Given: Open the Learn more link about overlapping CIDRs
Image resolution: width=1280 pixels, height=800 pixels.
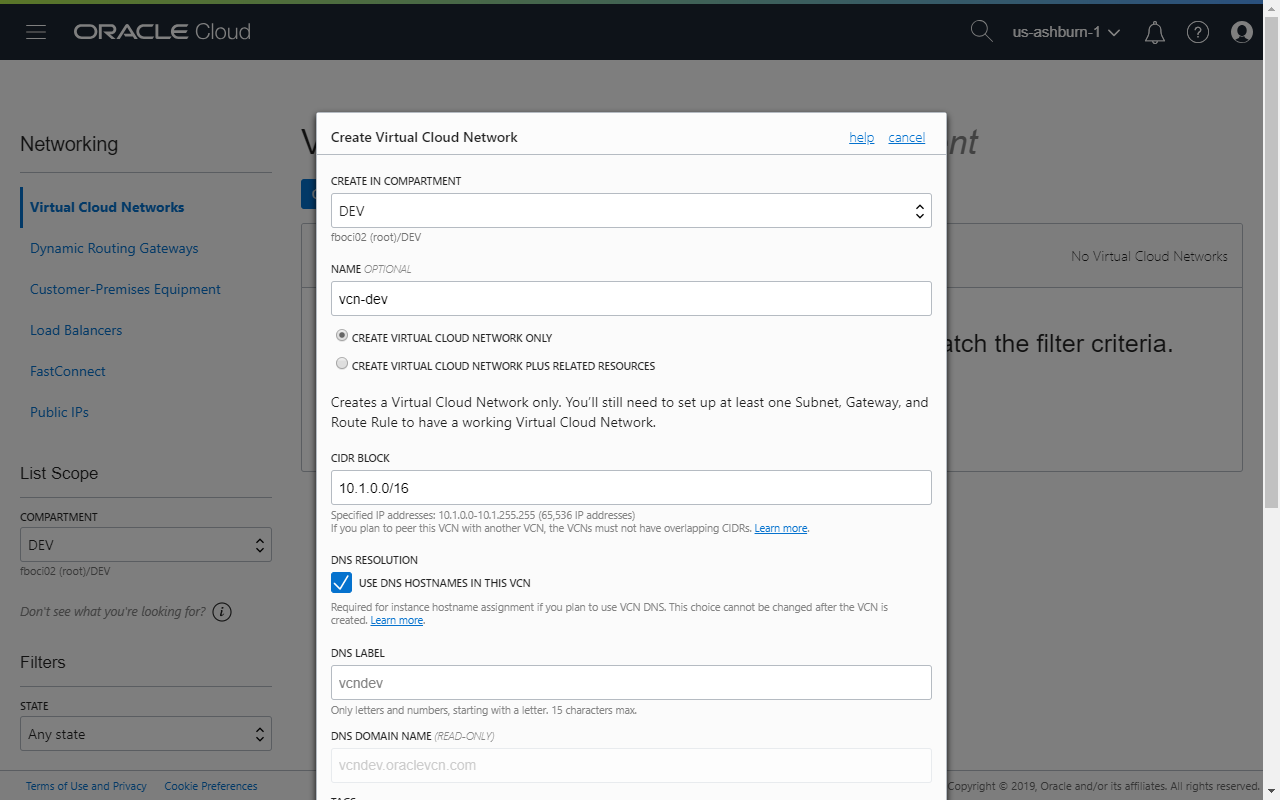Looking at the screenshot, I should tap(781, 528).
